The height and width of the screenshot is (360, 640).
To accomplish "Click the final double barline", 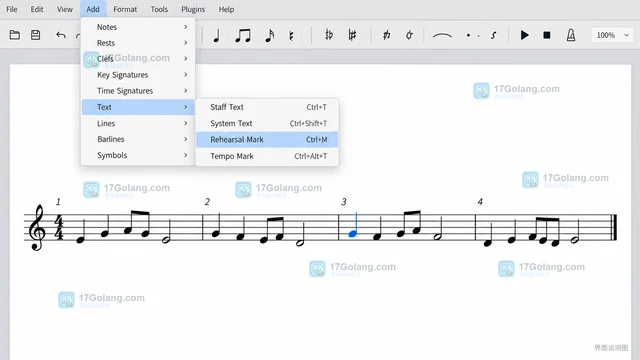I will [x=613, y=227].
